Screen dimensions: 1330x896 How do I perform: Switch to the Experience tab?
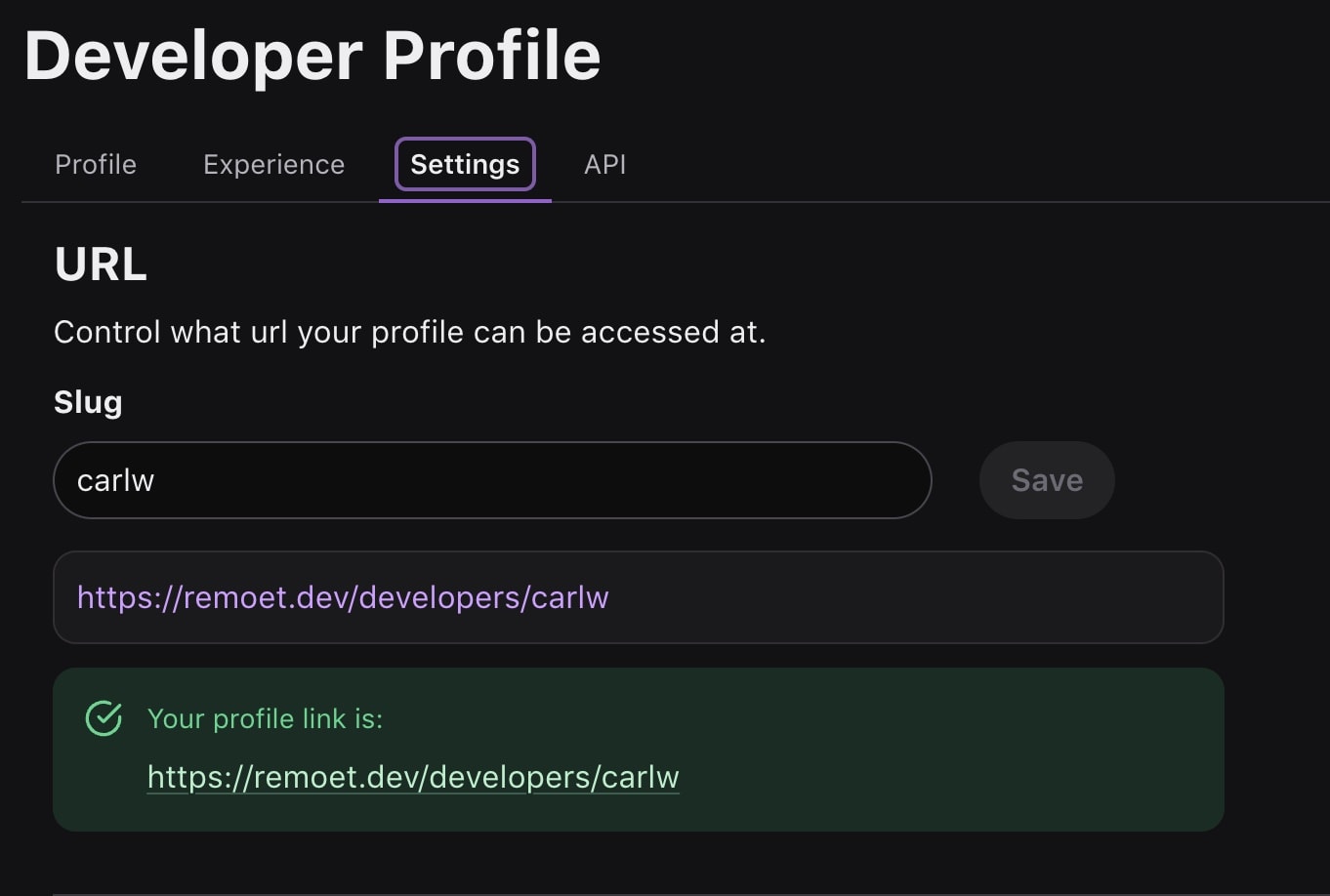click(273, 164)
